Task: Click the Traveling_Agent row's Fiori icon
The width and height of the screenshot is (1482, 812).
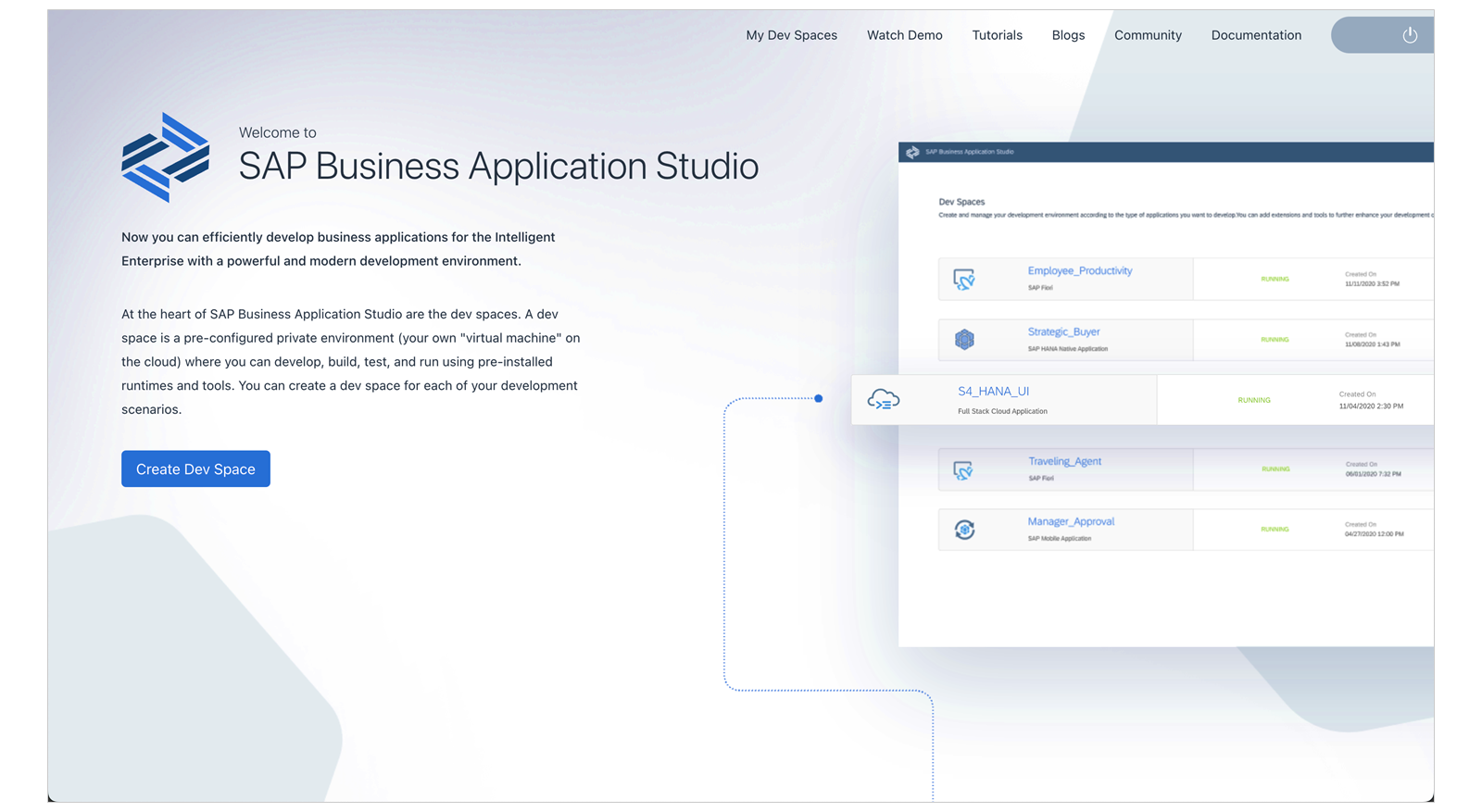Action: point(963,470)
